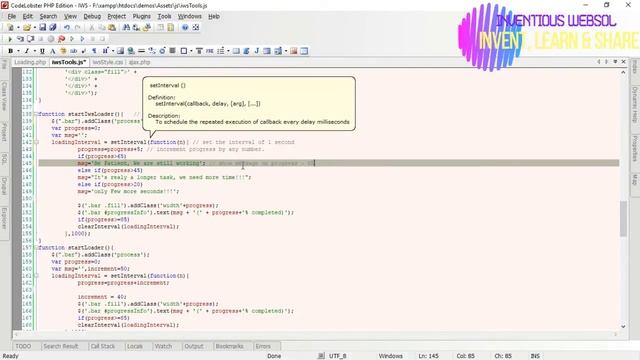Viewport: 640px width, 360px height.
Task: Click editor scrollbar down arrow
Action: pyautogui.click(x=623, y=327)
